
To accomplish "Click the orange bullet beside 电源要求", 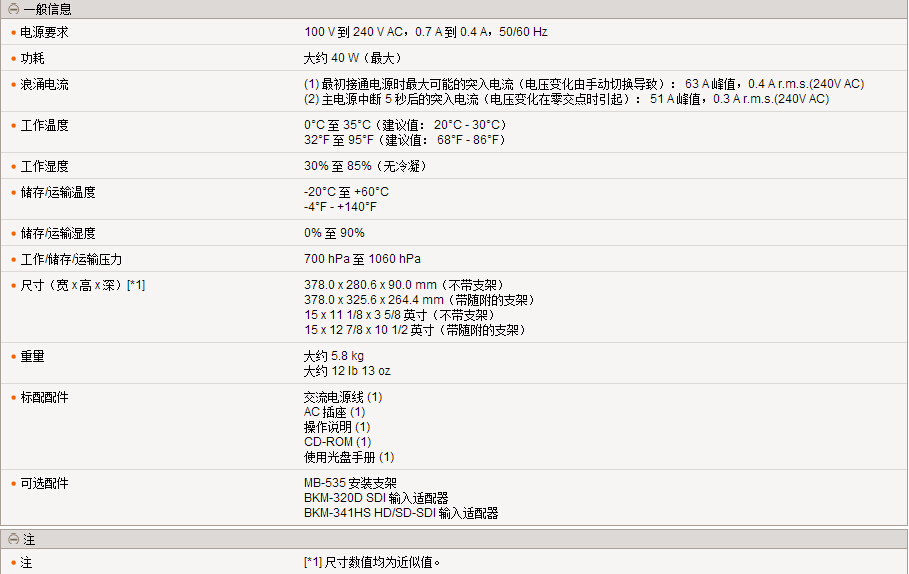I will pyautogui.click(x=14, y=33).
